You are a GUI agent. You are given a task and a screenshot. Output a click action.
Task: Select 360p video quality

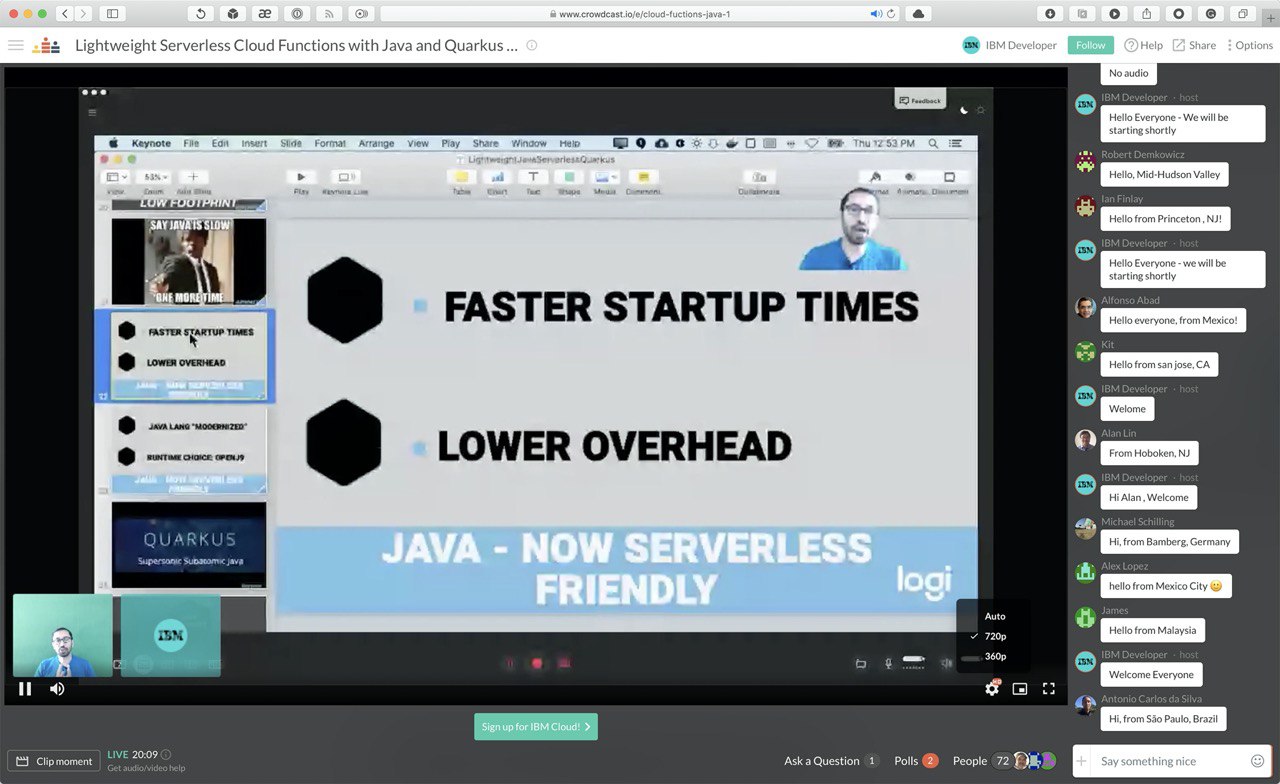coord(993,656)
